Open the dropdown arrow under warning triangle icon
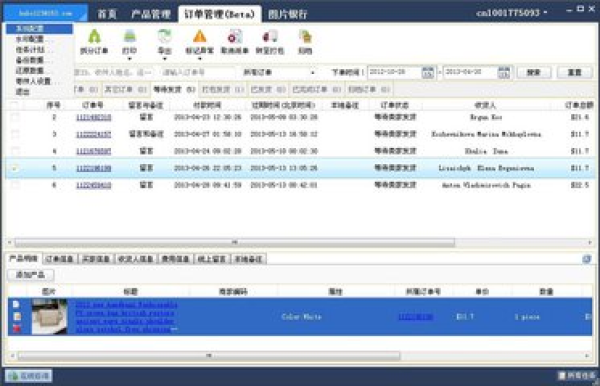Screen dimensions: 600x386 199,59
